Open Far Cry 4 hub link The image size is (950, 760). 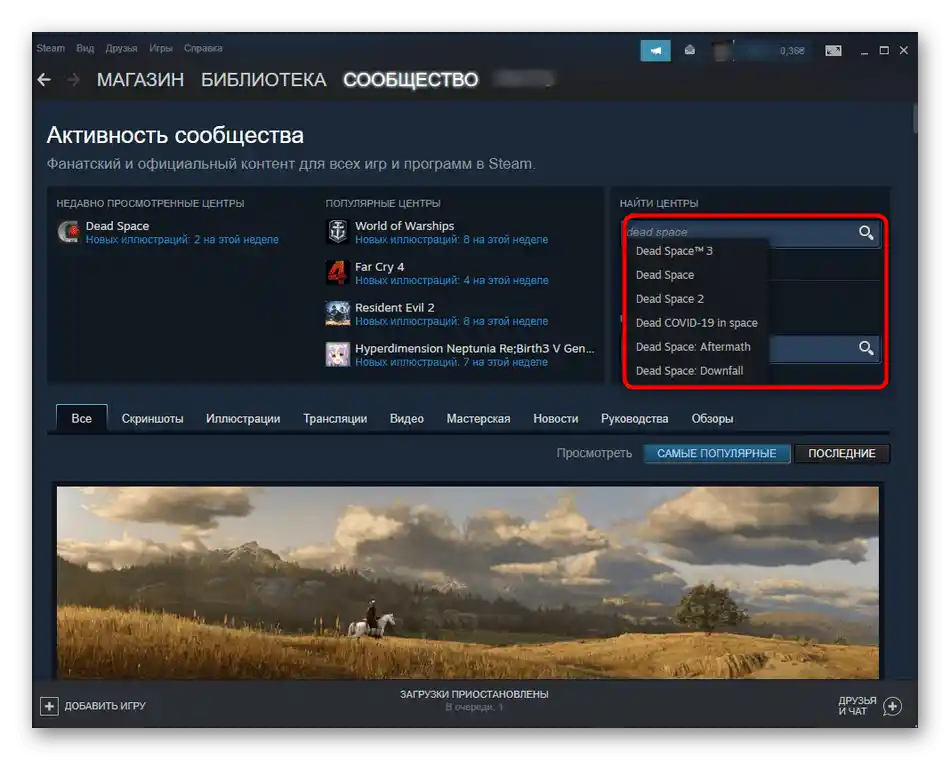point(379,267)
